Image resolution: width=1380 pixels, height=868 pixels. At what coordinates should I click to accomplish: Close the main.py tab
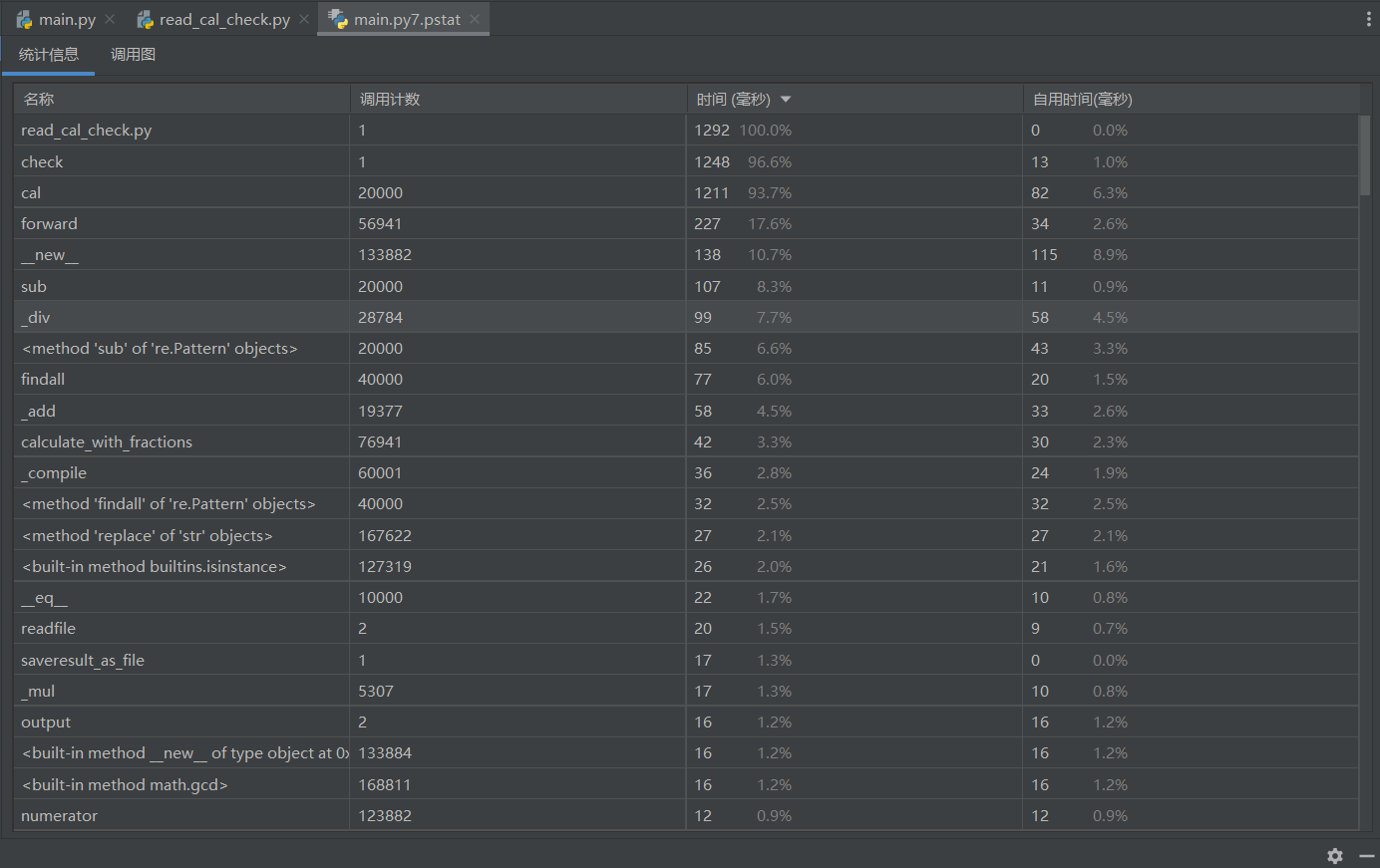(110, 19)
